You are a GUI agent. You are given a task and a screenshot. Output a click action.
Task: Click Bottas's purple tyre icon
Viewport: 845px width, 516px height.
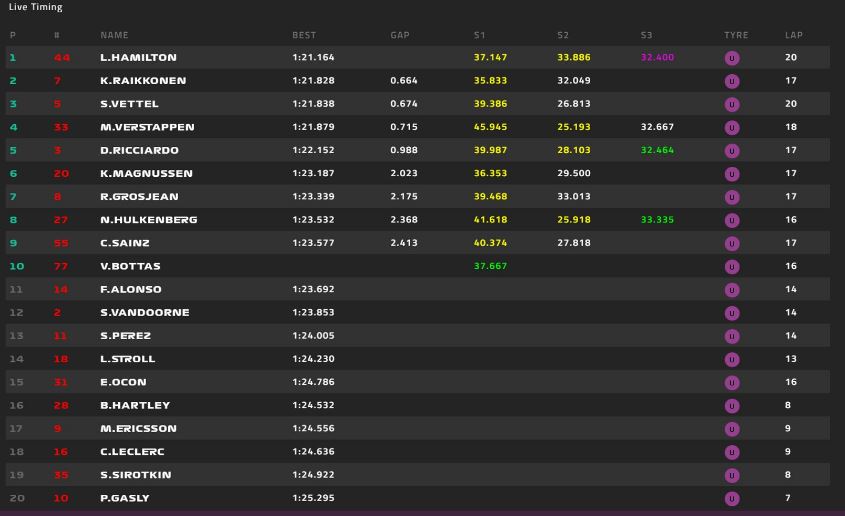[x=732, y=266]
